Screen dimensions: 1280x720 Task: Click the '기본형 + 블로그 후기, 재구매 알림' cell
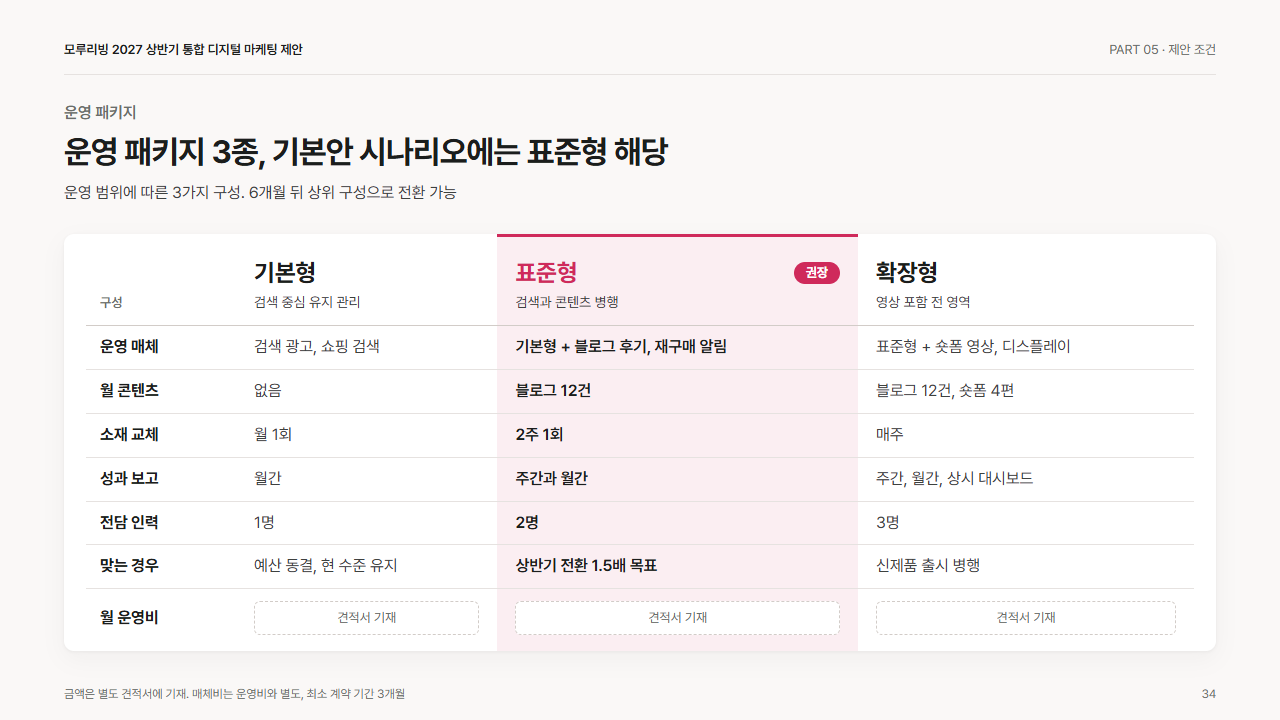621,347
